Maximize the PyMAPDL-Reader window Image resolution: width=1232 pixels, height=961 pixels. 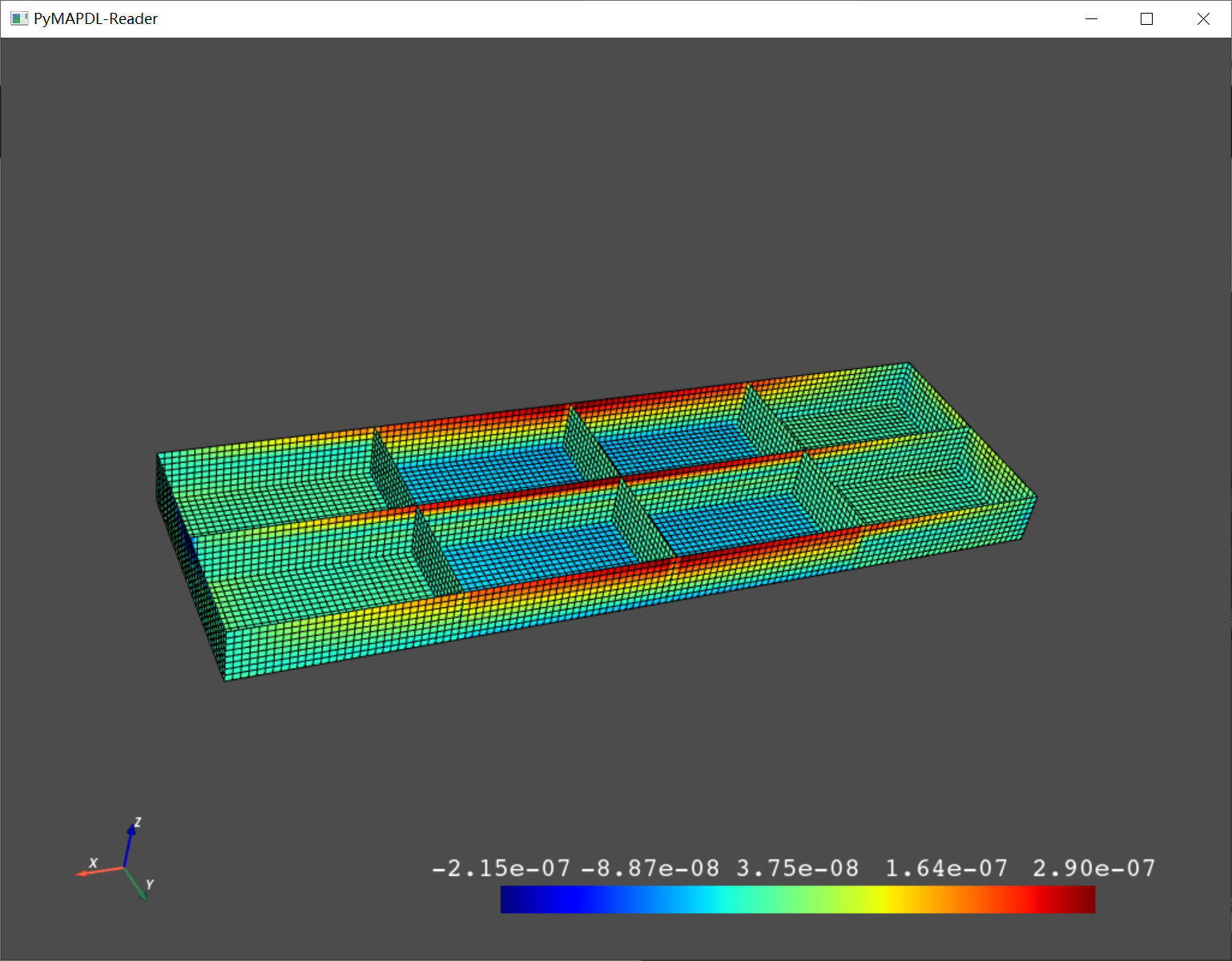click(1146, 18)
